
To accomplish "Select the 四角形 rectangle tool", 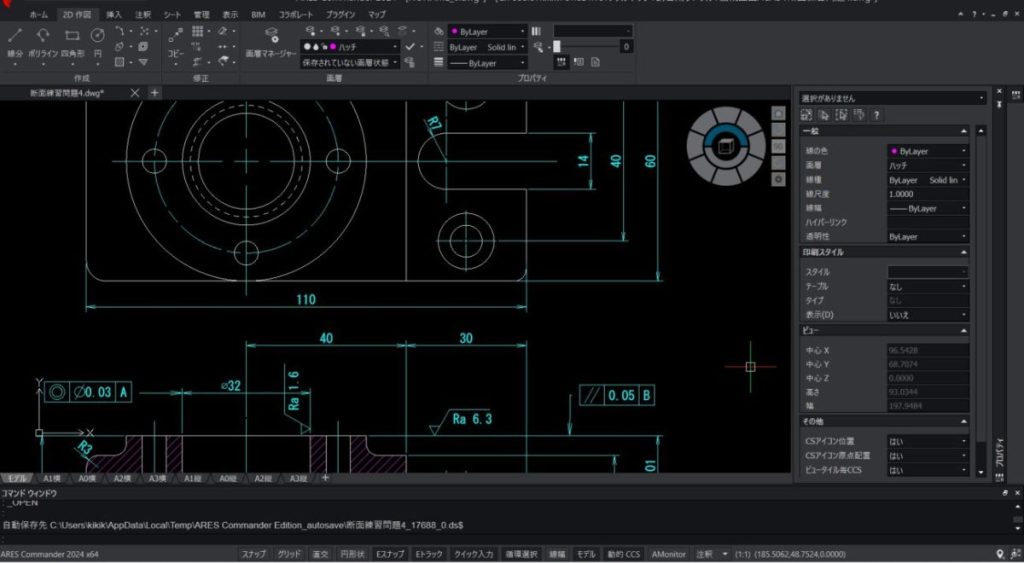I will point(72,43).
